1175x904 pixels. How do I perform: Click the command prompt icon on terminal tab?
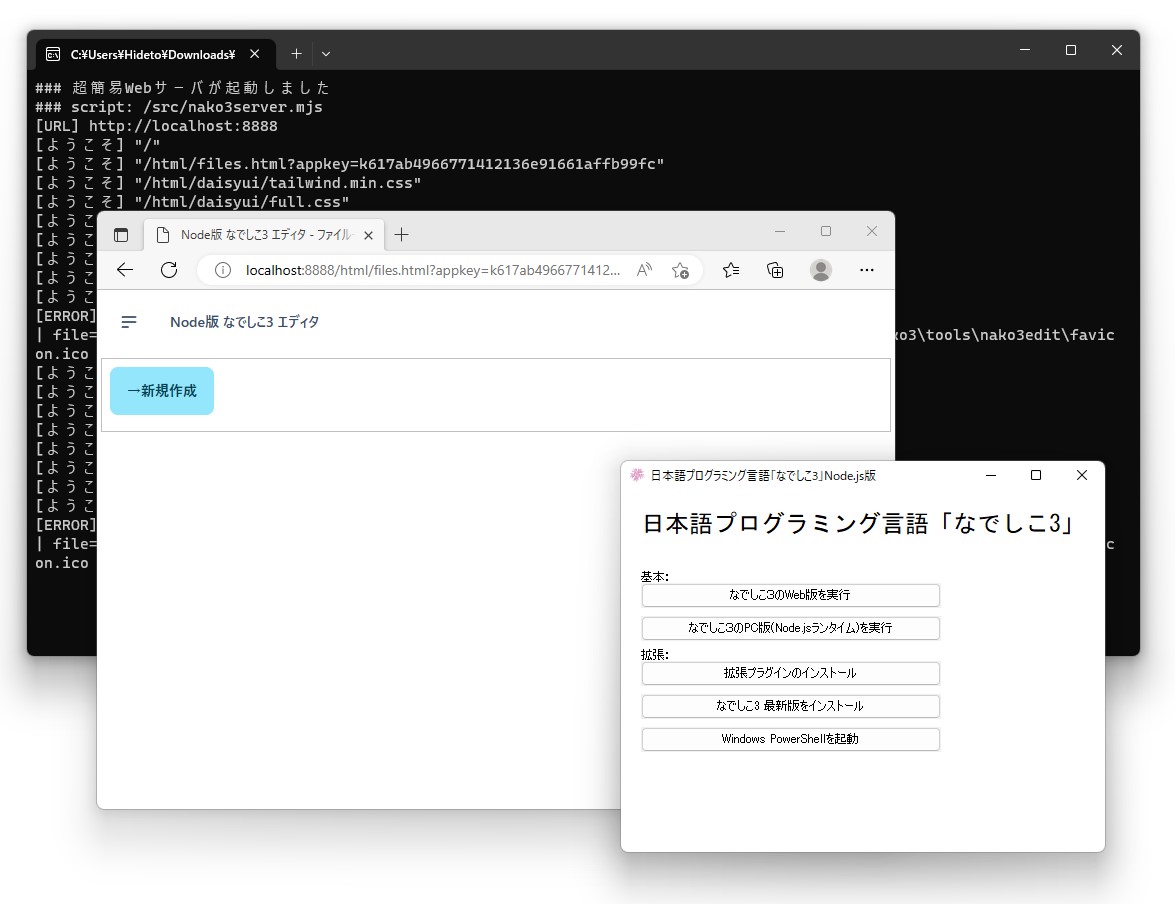click(x=55, y=53)
